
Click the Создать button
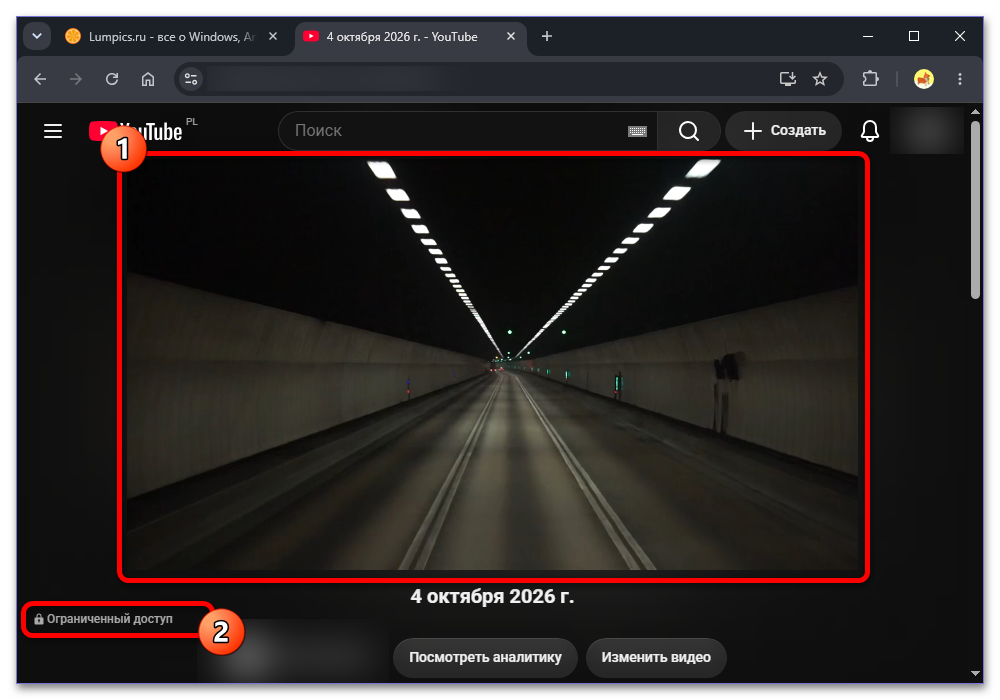click(x=784, y=131)
